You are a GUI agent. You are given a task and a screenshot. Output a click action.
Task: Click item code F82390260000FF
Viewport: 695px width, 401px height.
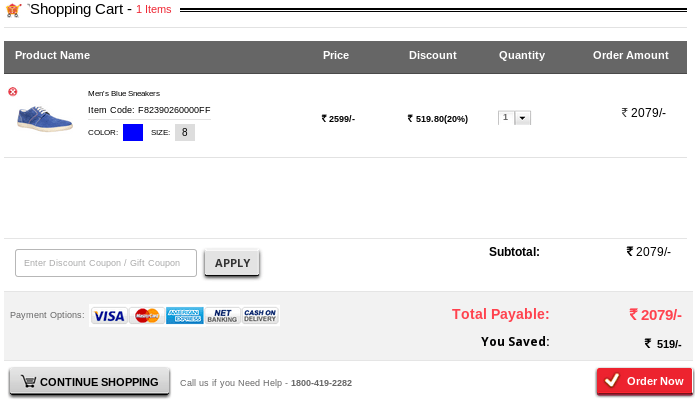[x=174, y=110]
